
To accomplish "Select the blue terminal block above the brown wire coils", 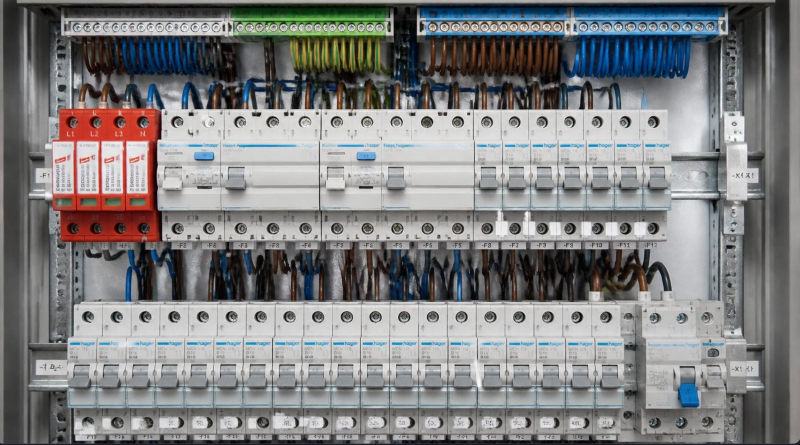I will click(493, 22).
